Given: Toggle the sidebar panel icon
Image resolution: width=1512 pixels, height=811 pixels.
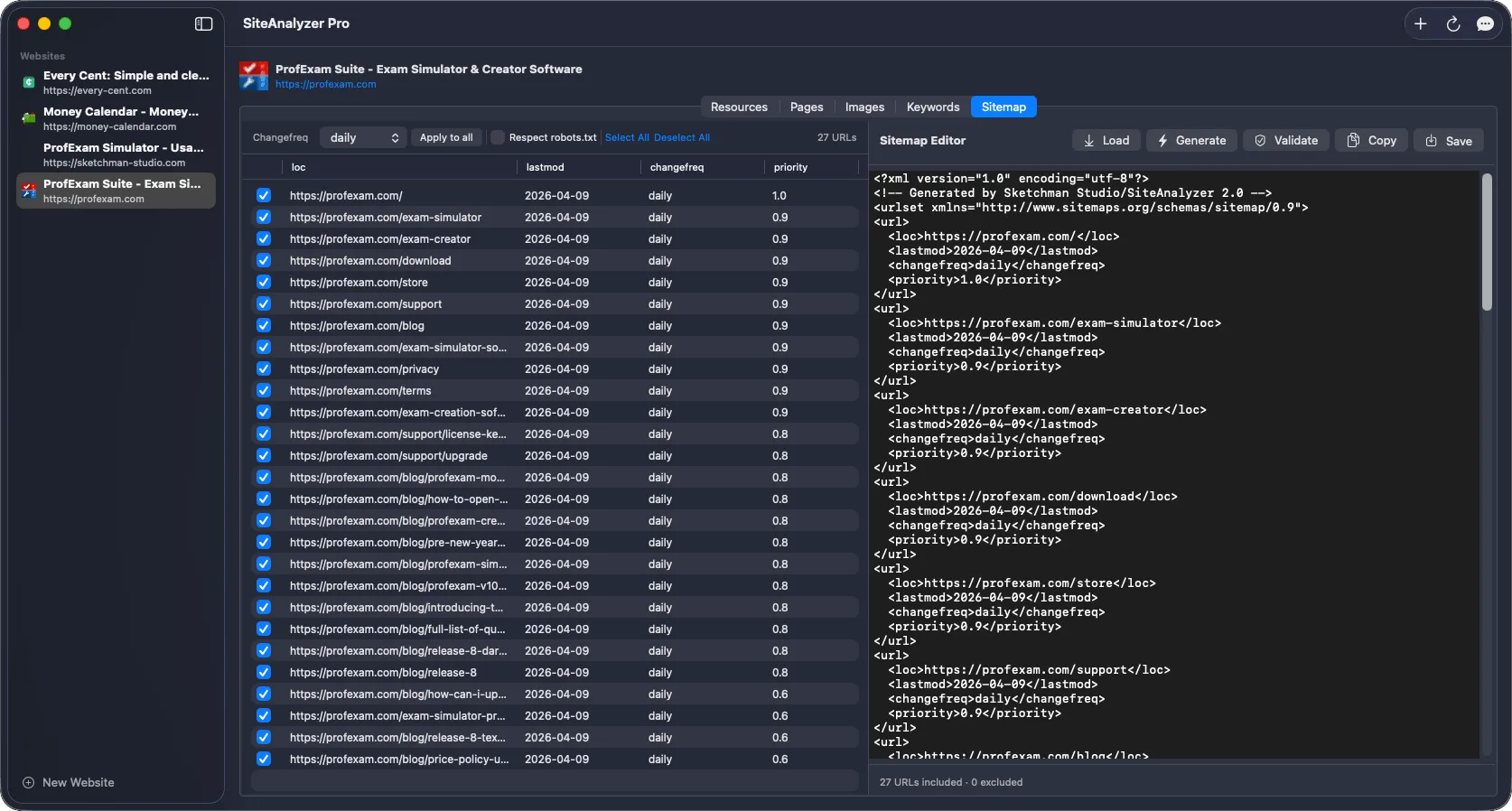Looking at the screenshot, I should pos(203,23).
